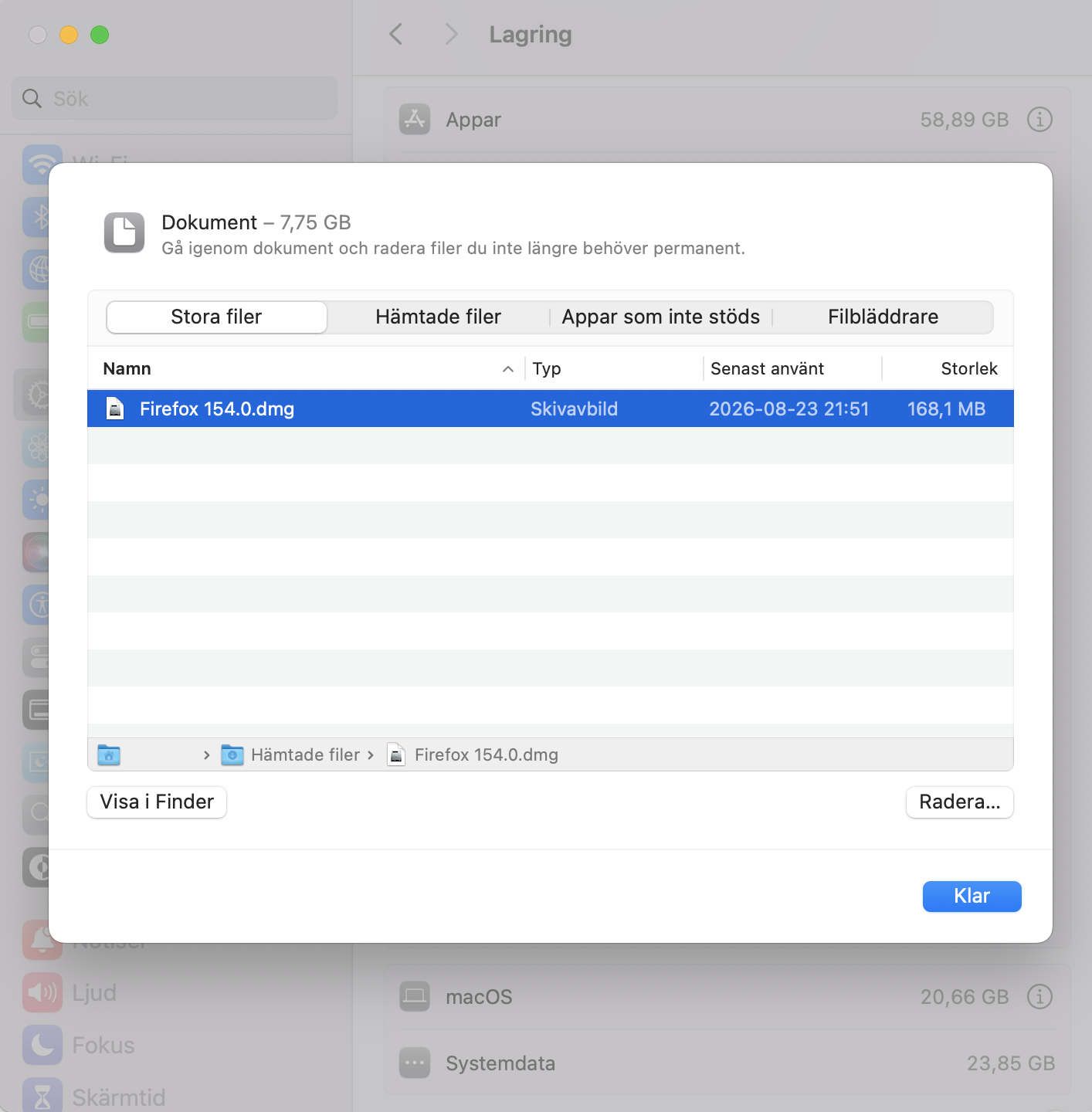Click the Skärmtid hourglass sidebar icon
Viewport: 1092px width, 1112px height.
click(x=42, y=1097)
